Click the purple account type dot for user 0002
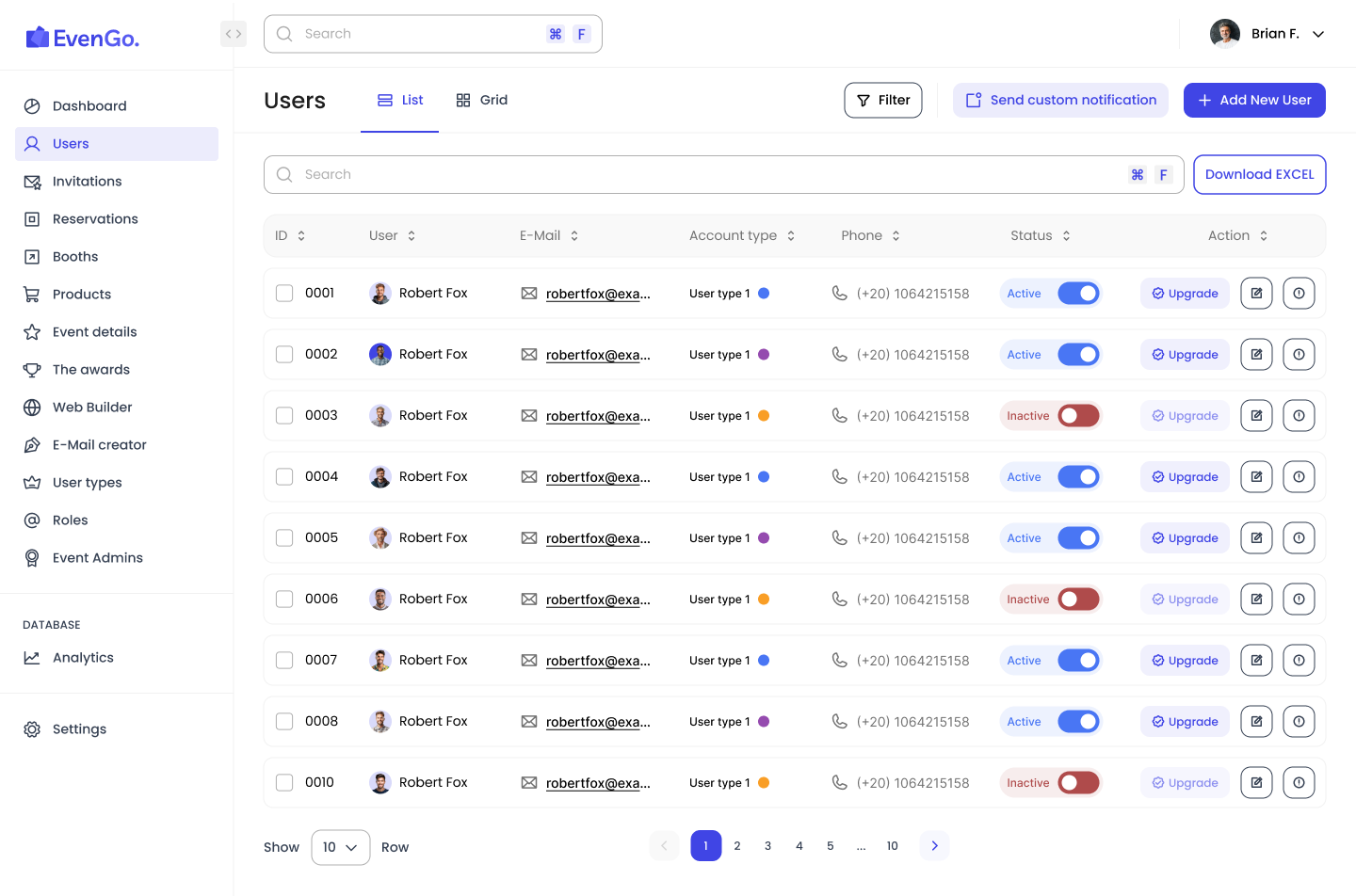 tap(764, 355)
